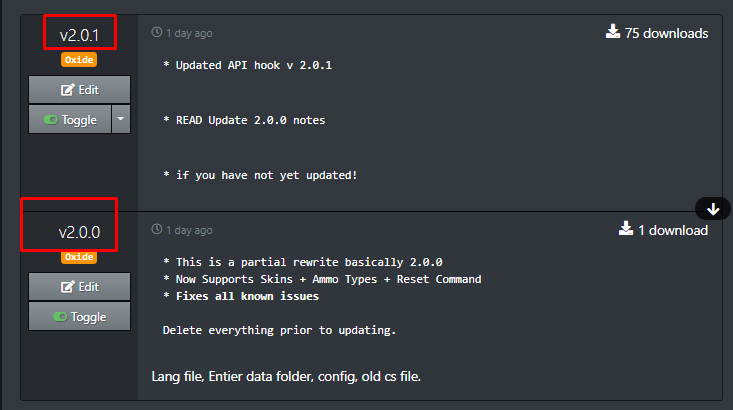Select the v2.0.1 version label
Viewport: 733px width, 410px height.
coord(79,35)
